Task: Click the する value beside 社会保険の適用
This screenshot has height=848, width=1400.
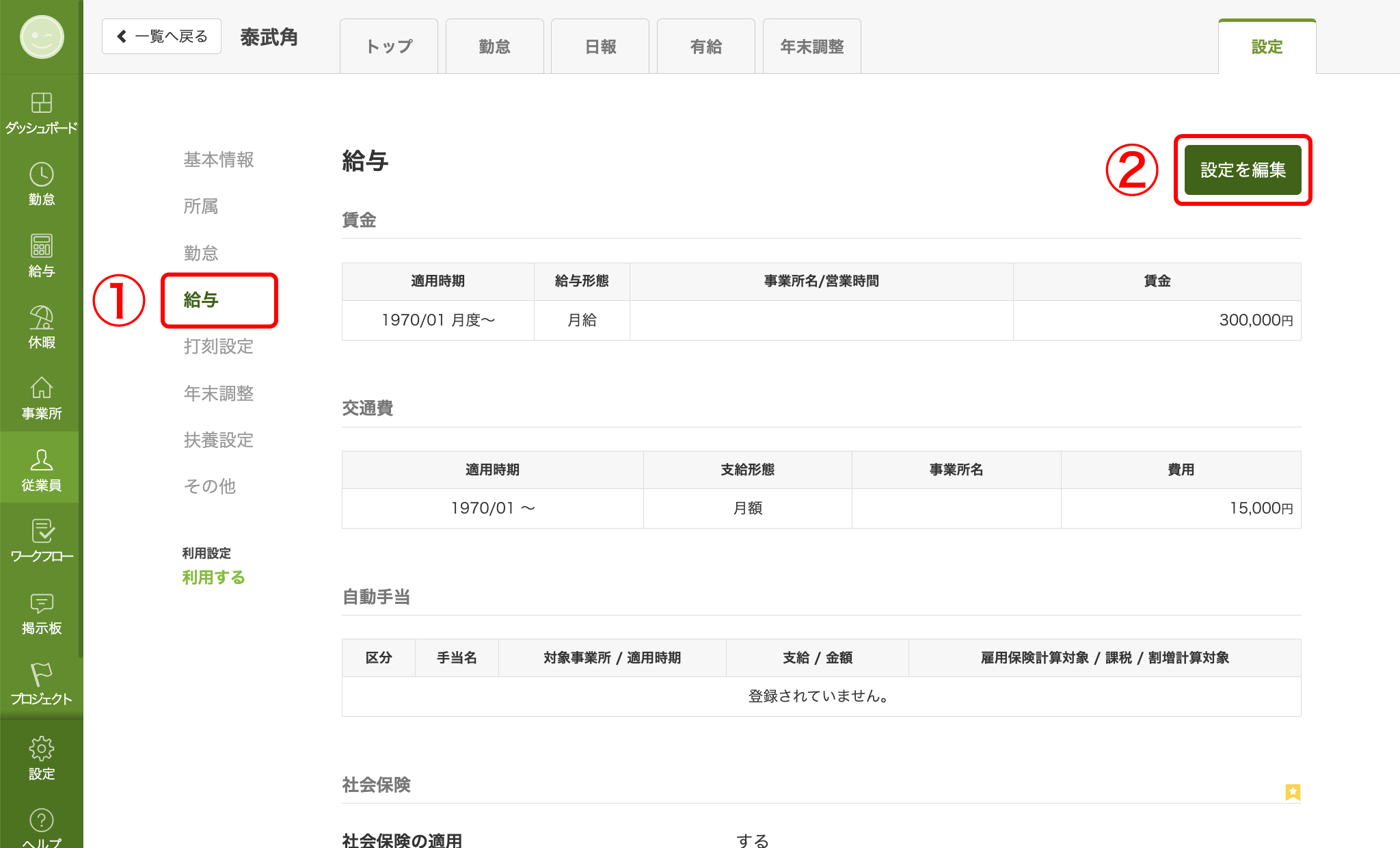Action: 753,840
